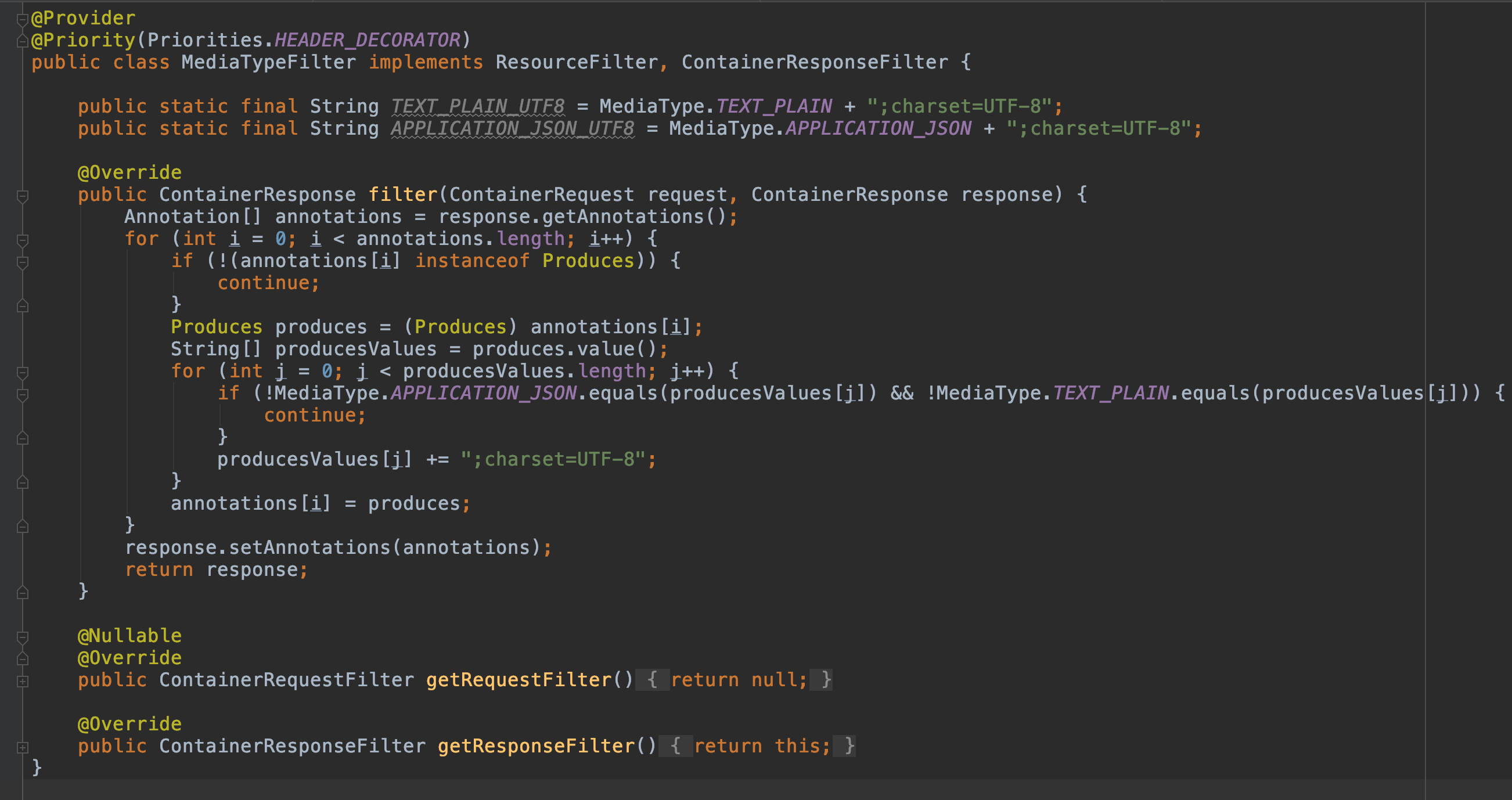This screenshot has height=800, width=1512.
Task: Click fold end marker beside @Priority line
Action: (22, 41)
